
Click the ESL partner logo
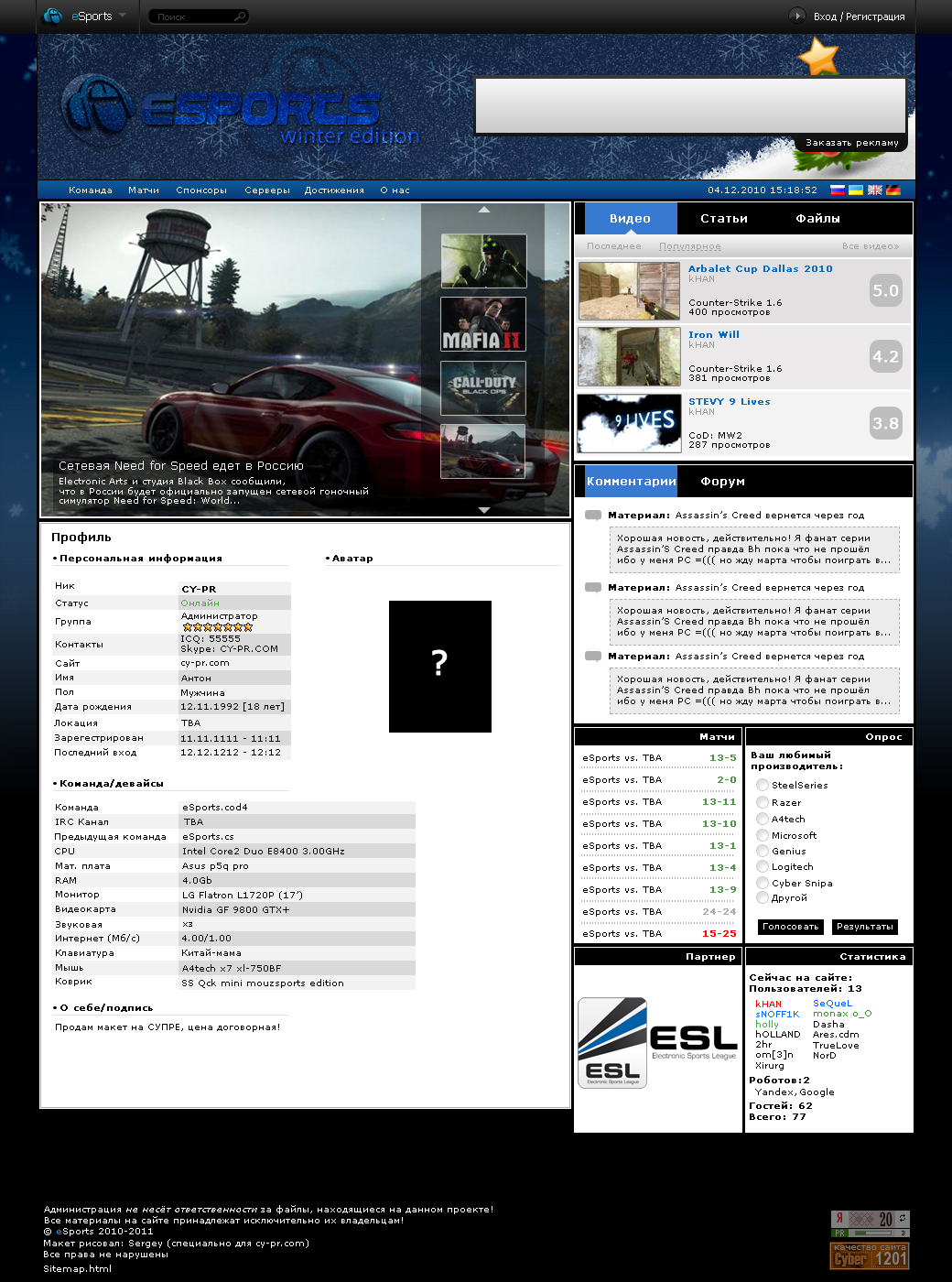(x=657, y=1042)
